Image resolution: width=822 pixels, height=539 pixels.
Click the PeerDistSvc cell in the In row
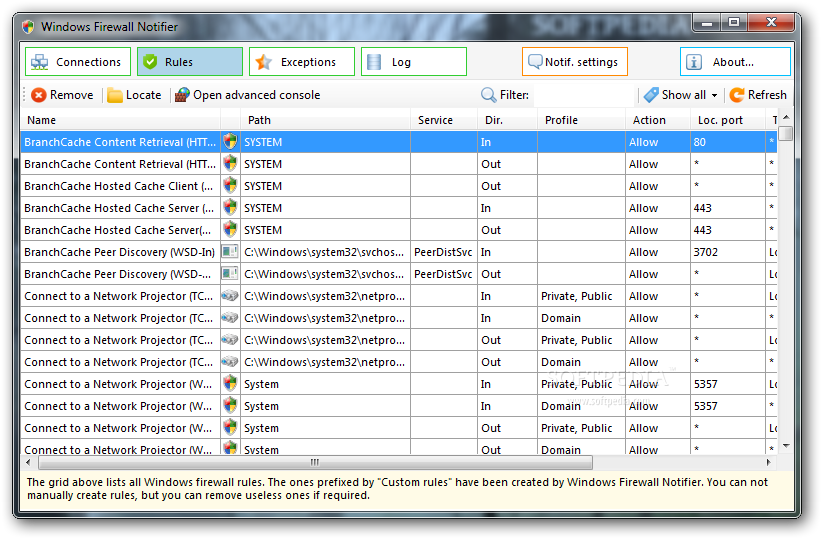click(444, 252)
